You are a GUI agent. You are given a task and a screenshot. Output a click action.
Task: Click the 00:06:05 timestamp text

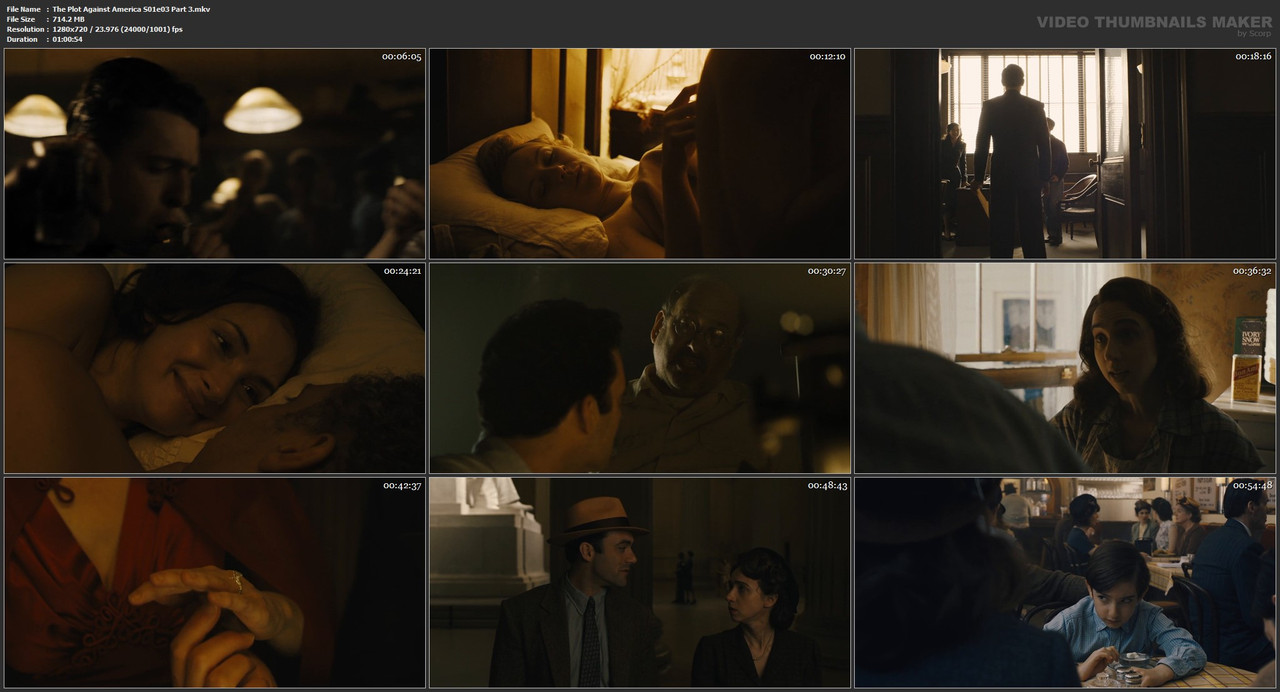coord(402,56)
